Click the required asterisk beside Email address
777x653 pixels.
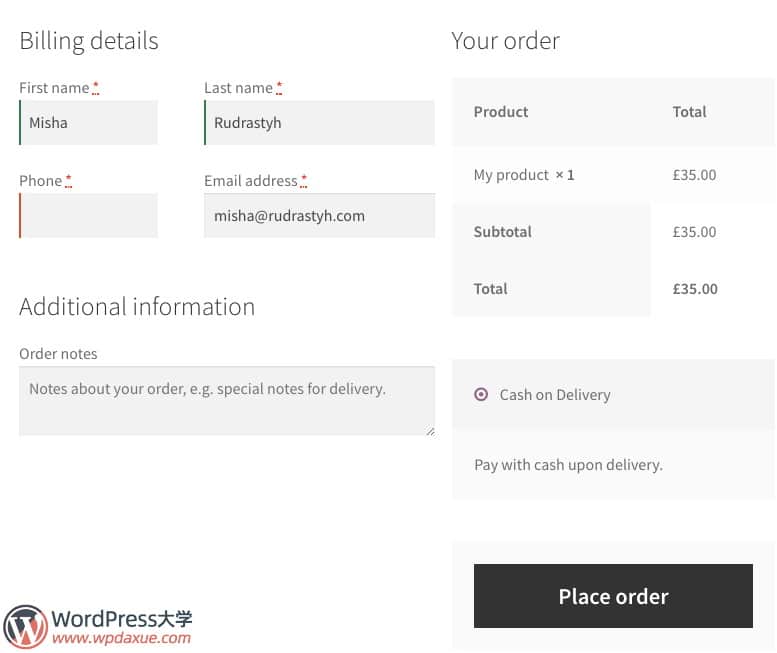tap(303, 181)
